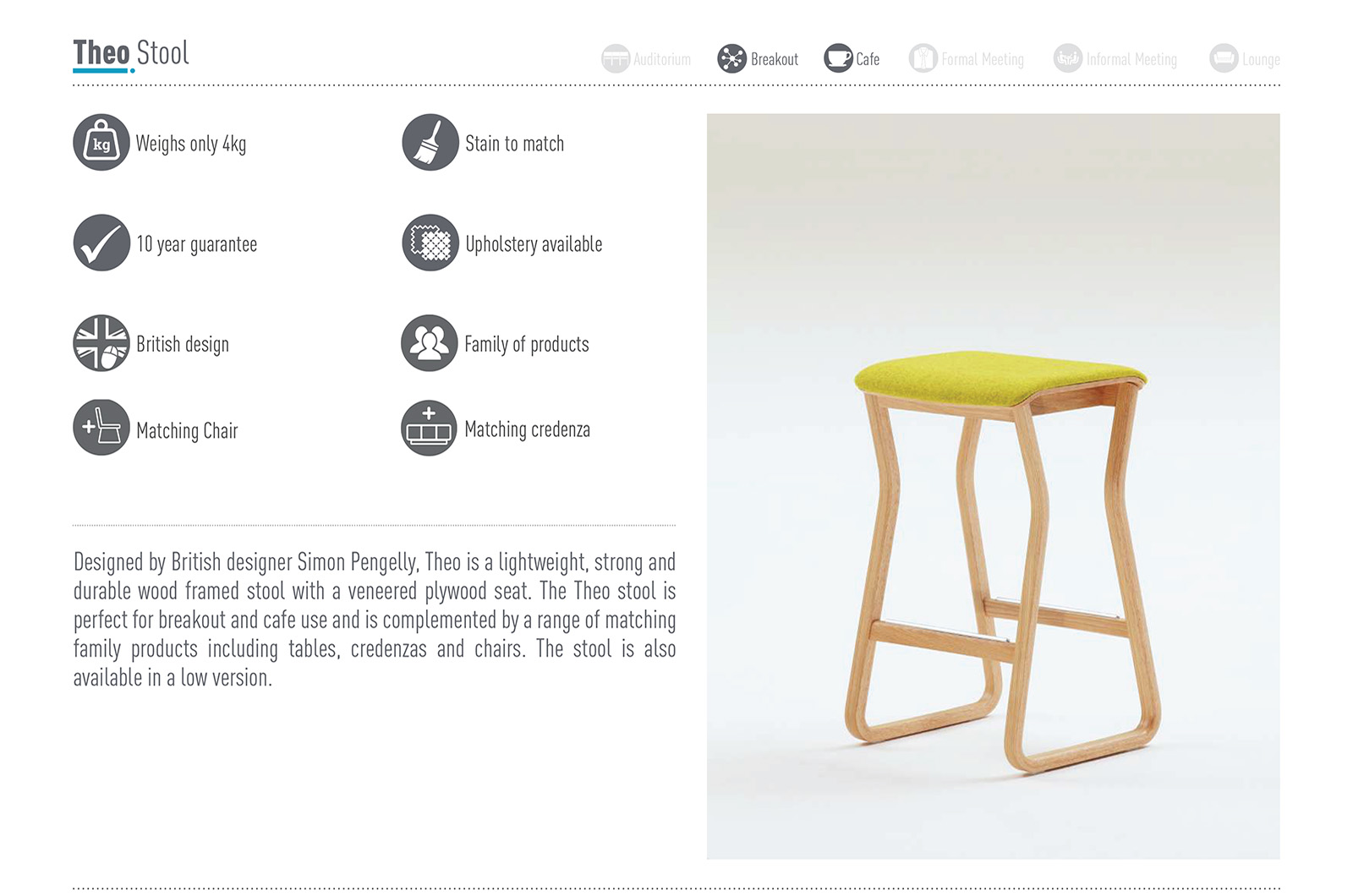Click the yellow stool seat in photo
This screenshot has height=896, width=1353.
[1000, 376]
